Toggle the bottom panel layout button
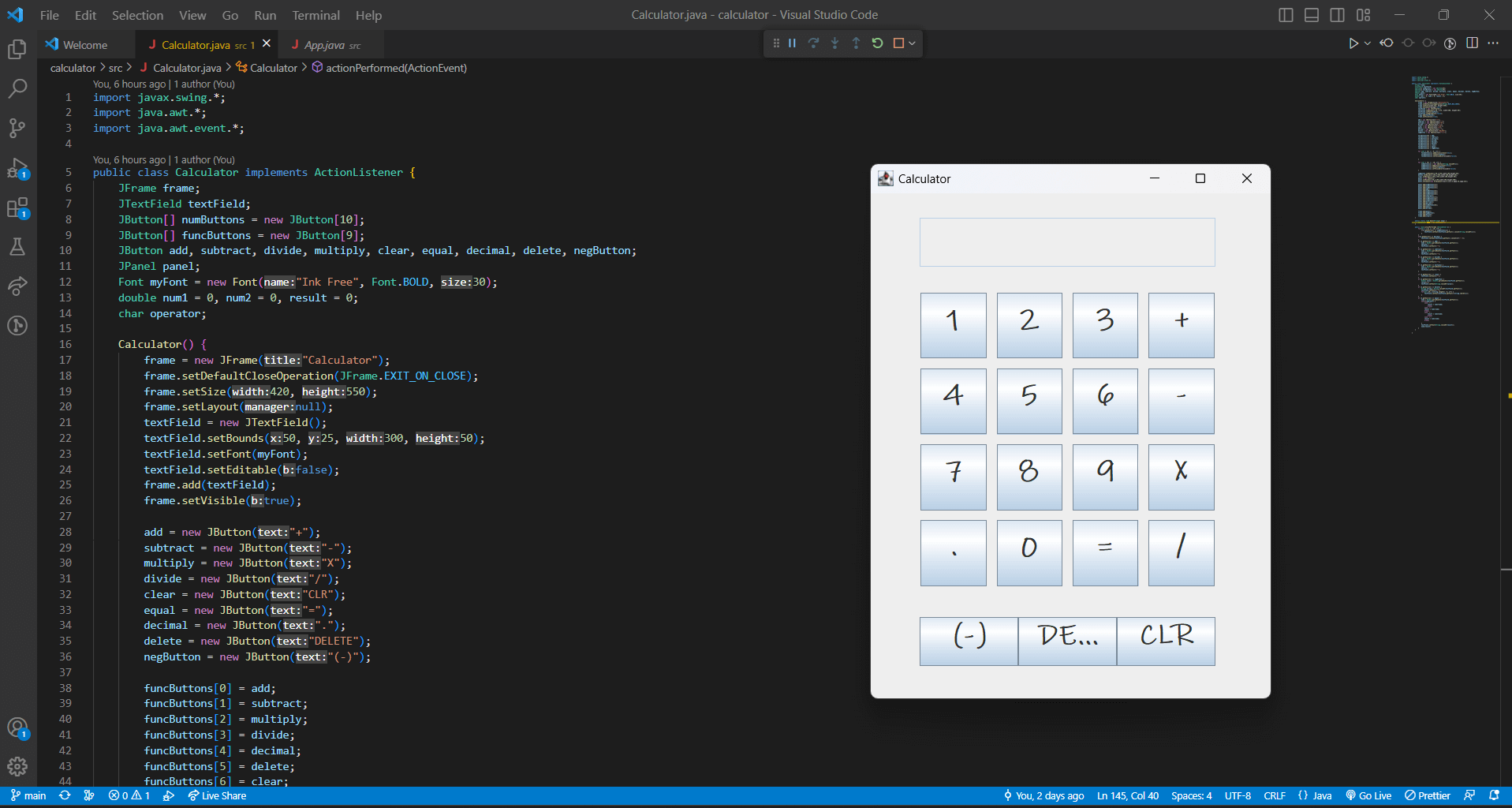 pos(1312,15)
